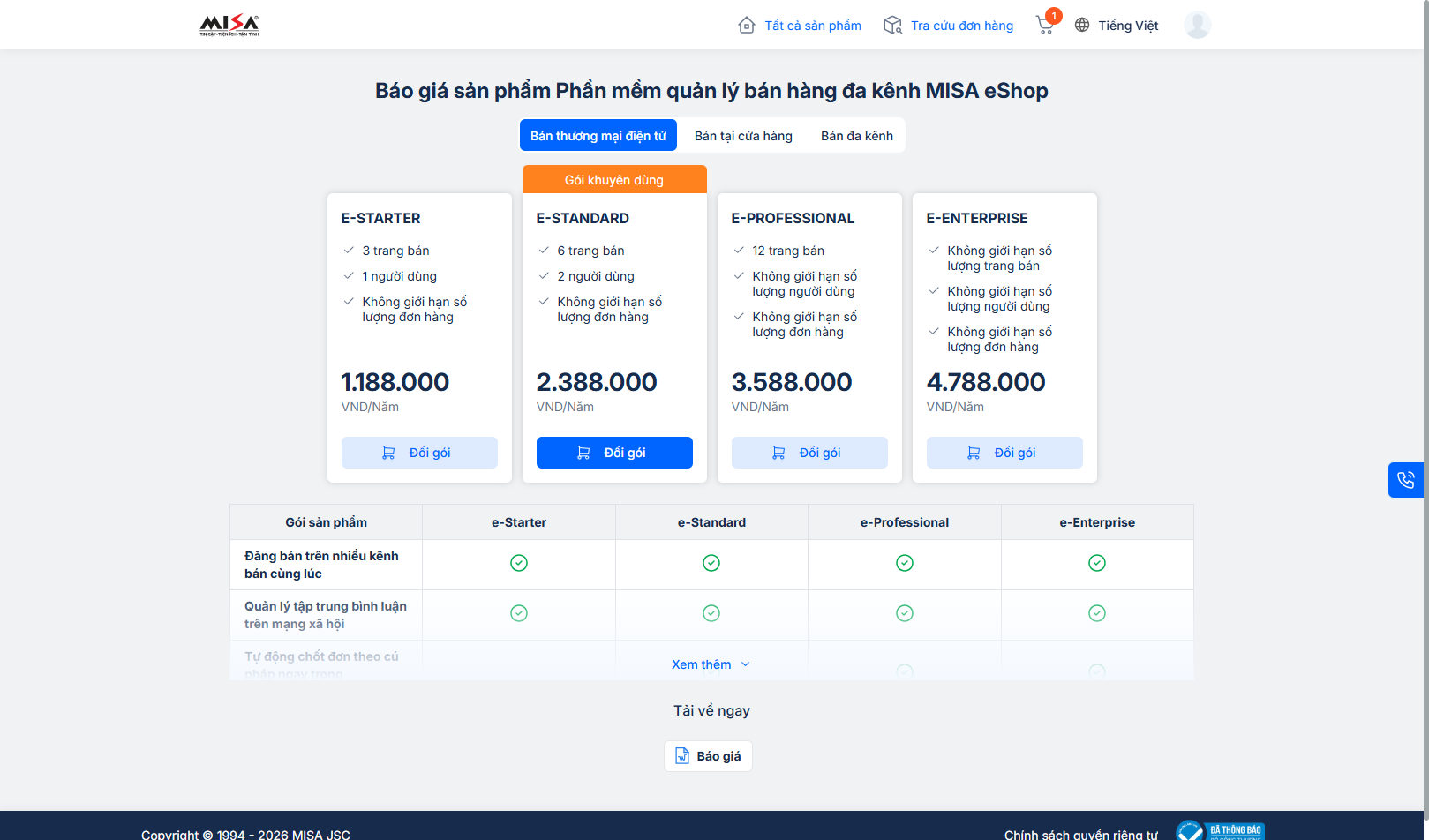1429x840 pixels.
Task: Open the user avatar profile
Action: click(x=1197, y=26)
